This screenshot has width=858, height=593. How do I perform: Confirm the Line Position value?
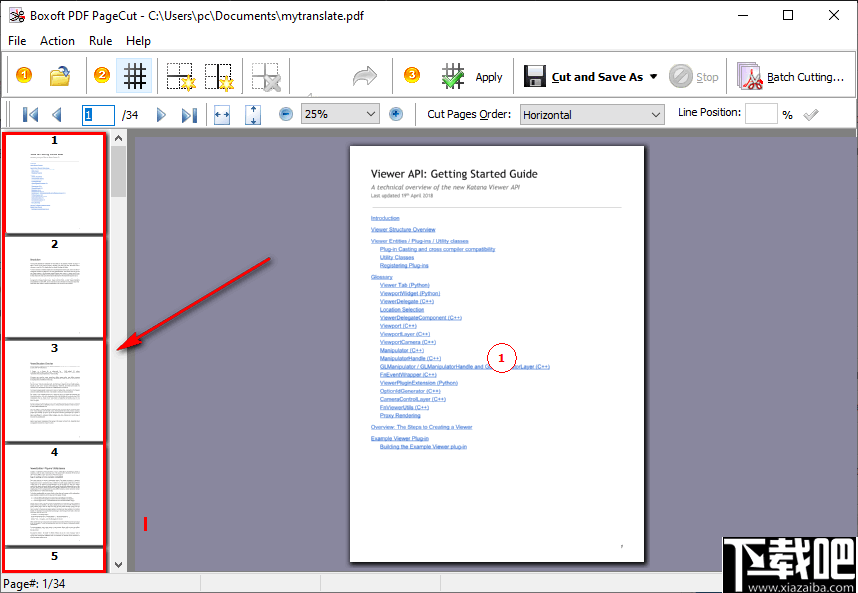pos(811,113)
